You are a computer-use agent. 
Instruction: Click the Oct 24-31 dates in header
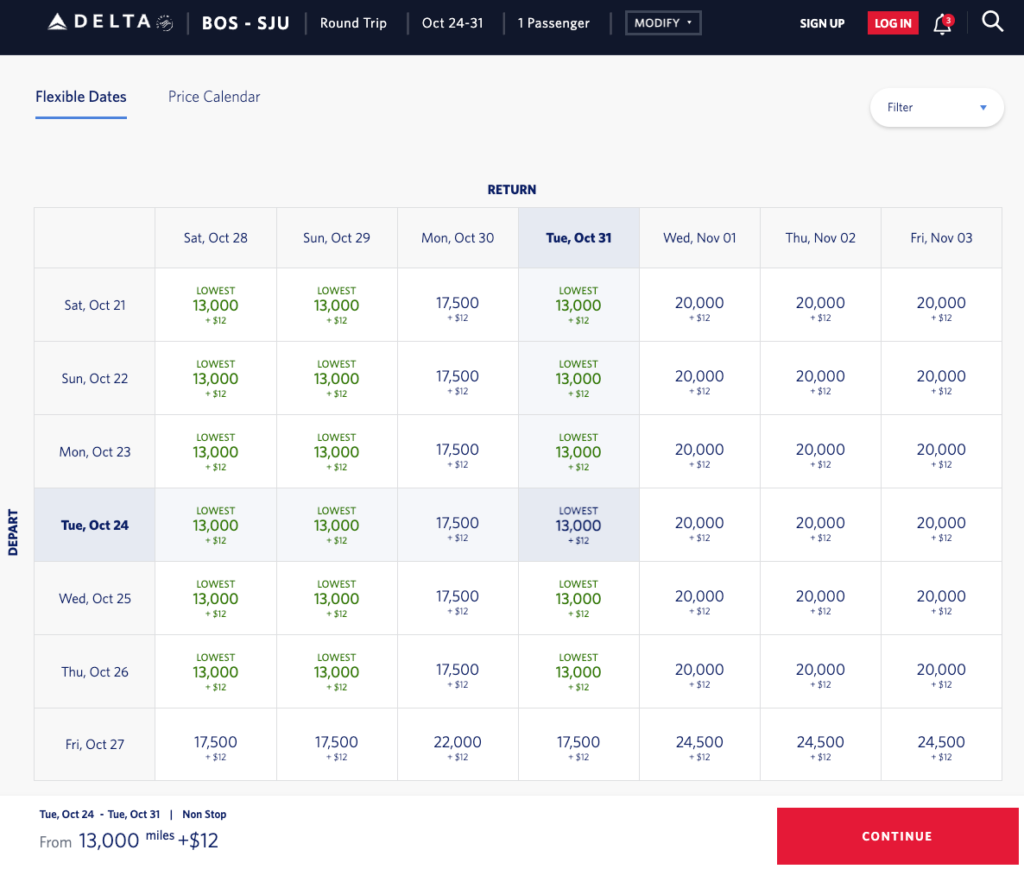point(452,23)
